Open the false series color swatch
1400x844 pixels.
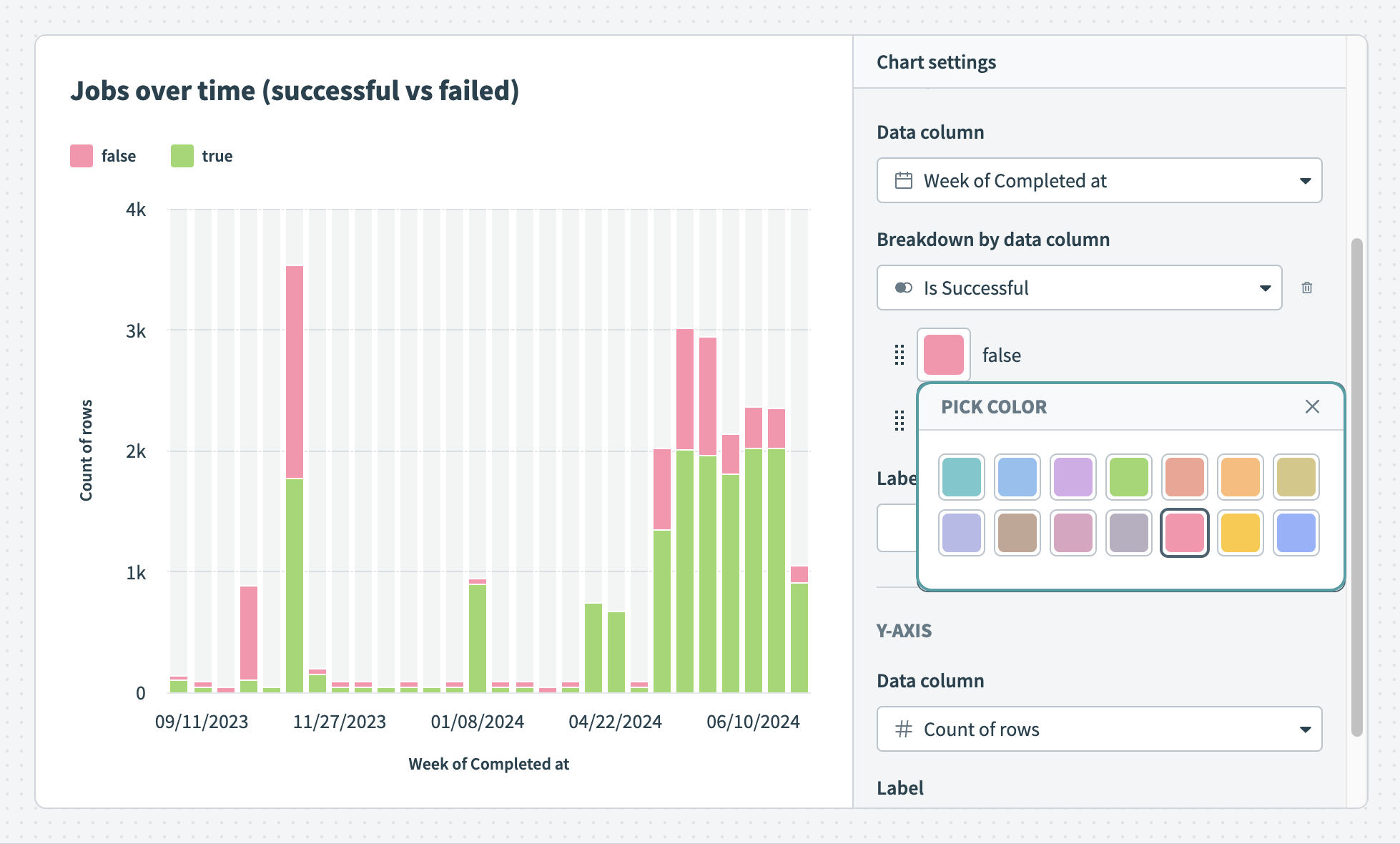(943, 355)
